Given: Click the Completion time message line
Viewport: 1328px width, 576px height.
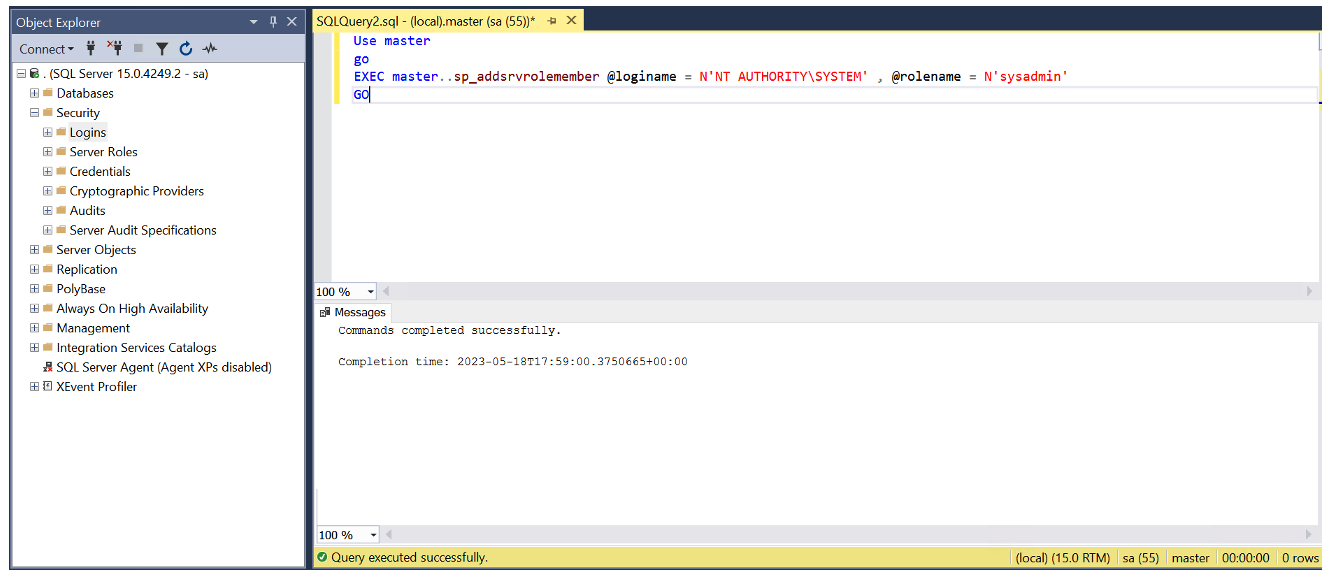Looking at the screenshot, I should [x=512, y=362].
